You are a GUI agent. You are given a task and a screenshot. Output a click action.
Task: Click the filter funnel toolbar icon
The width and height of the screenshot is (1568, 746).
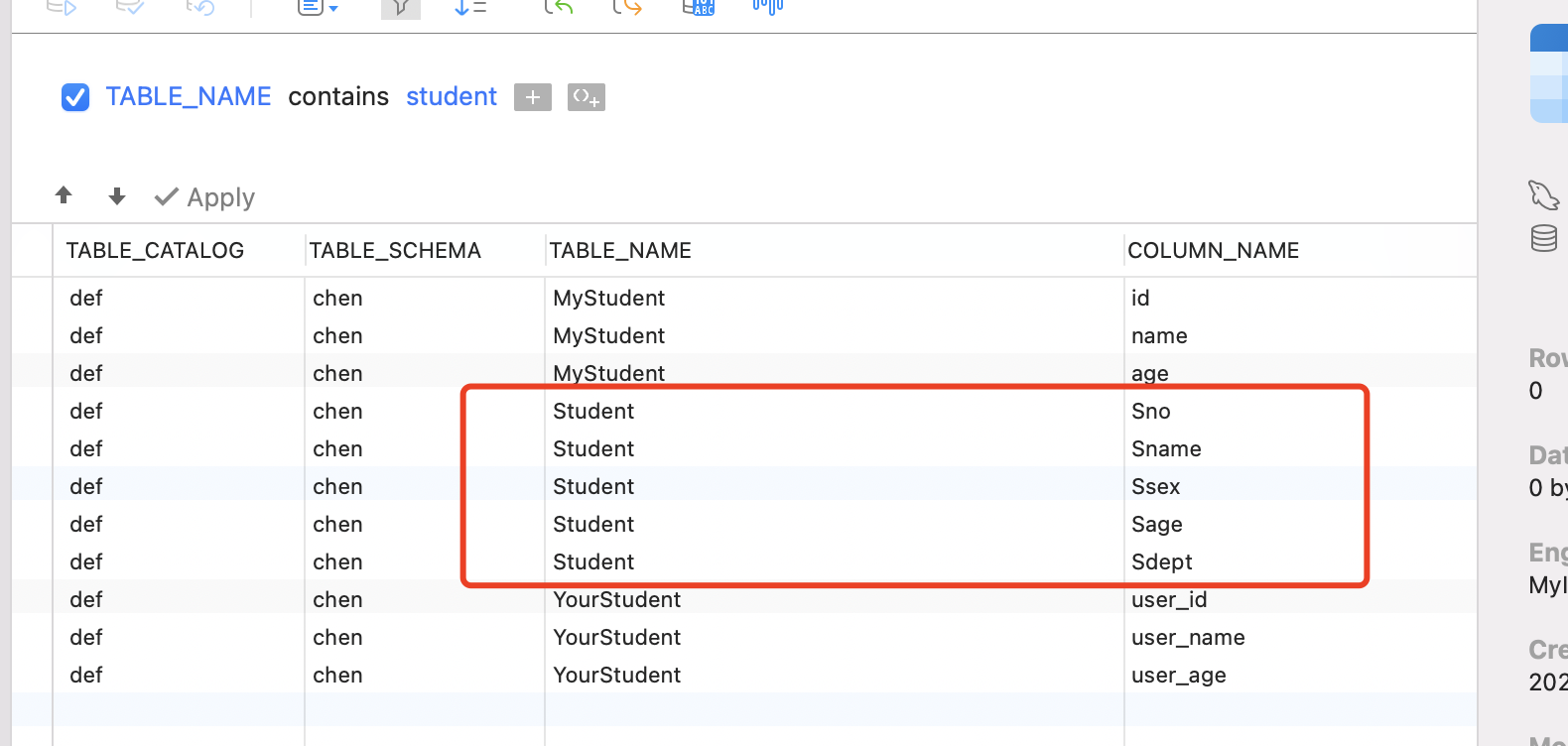click(x=401, y=8)
